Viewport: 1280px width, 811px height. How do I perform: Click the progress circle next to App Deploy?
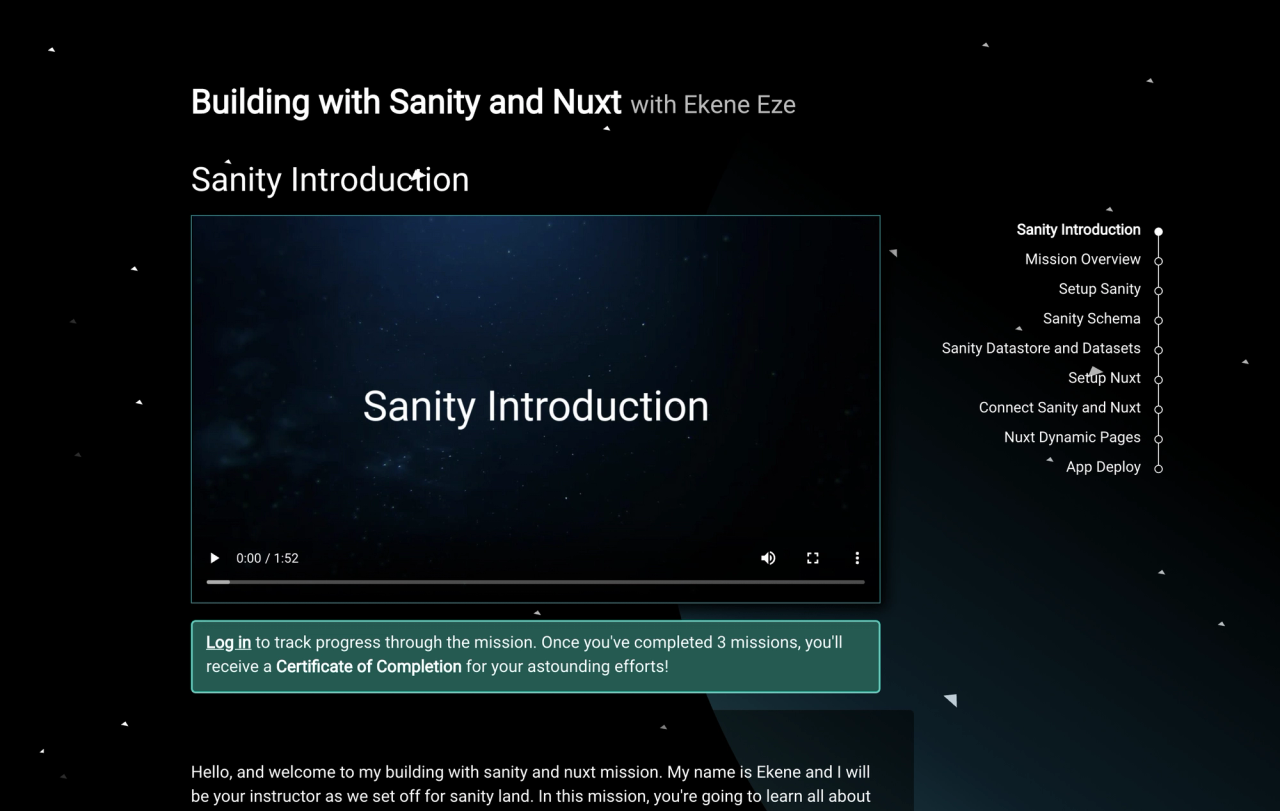[1158, 467]
